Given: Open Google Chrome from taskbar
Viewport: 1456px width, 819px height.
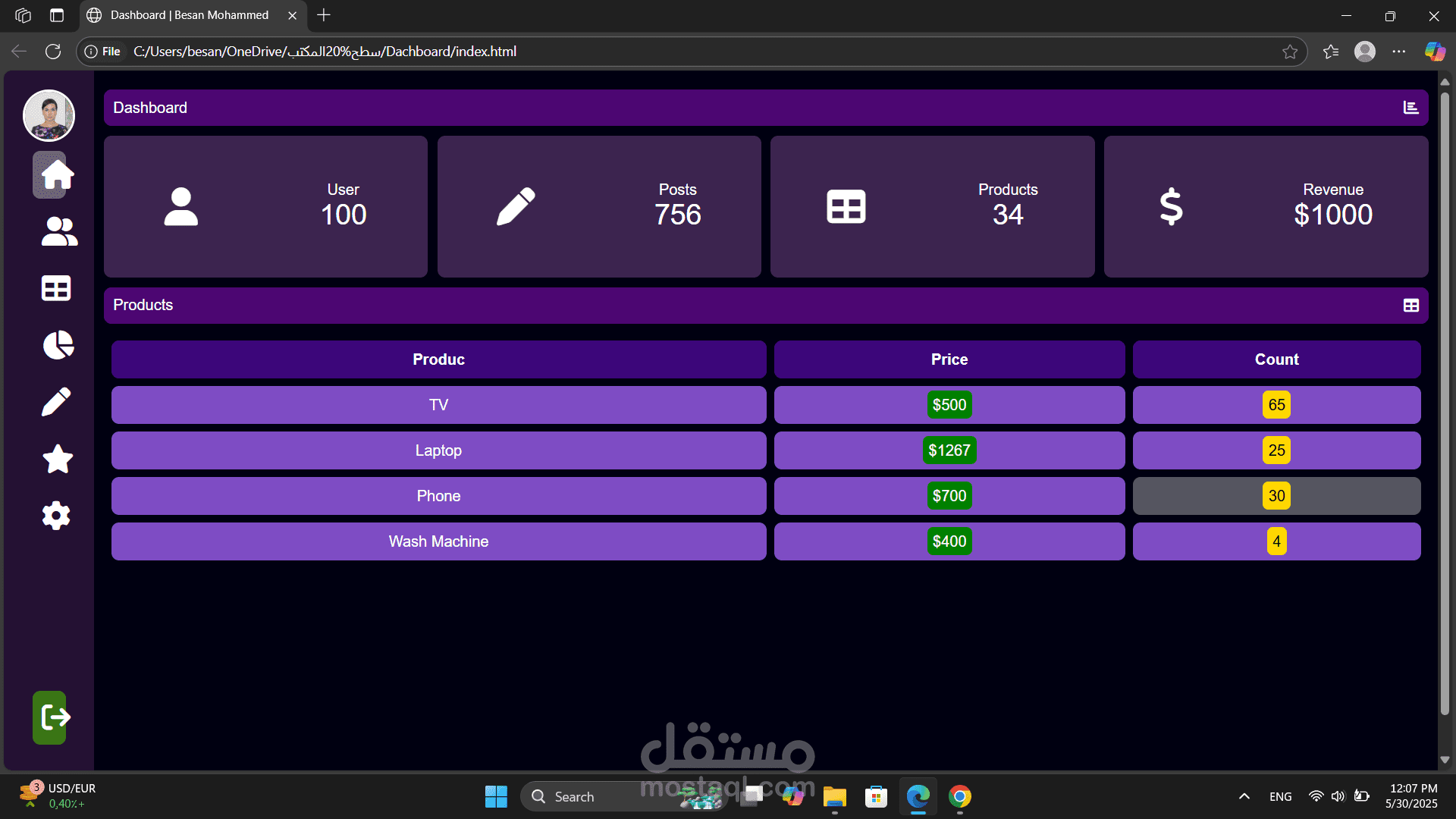Looking at the screenshot, I should 960,796.
